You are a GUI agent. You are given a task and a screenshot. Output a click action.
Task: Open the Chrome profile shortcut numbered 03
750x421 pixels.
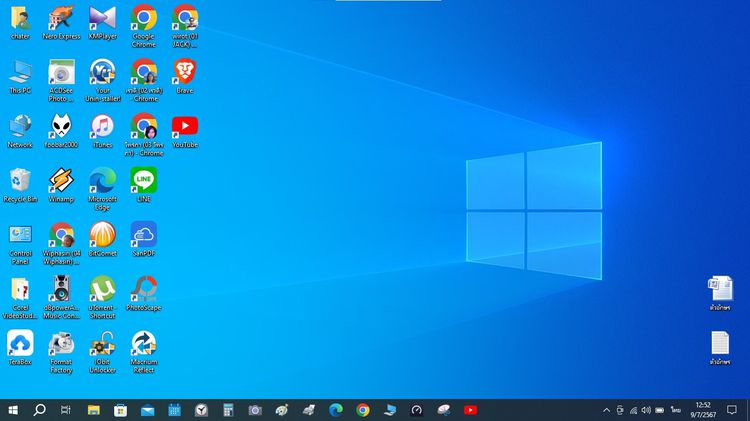pos(143,135)
